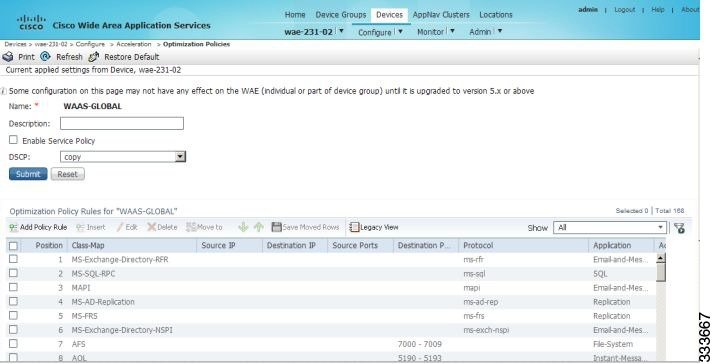Click the Restore Default icon
The height and width of the screenshot is (364, 715).
(x=93, y=57)
